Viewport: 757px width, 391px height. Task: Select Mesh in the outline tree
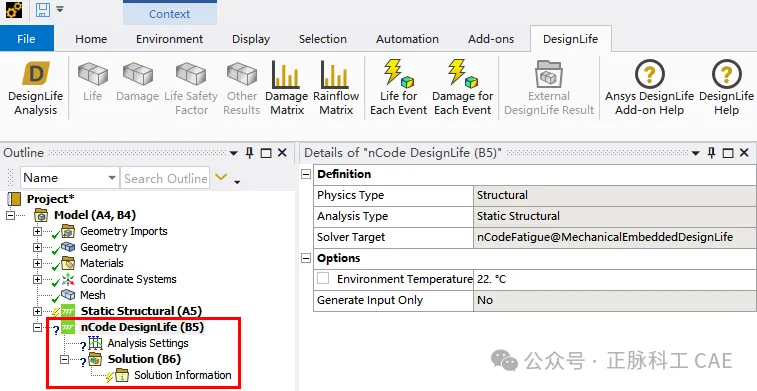coord(93,295)
